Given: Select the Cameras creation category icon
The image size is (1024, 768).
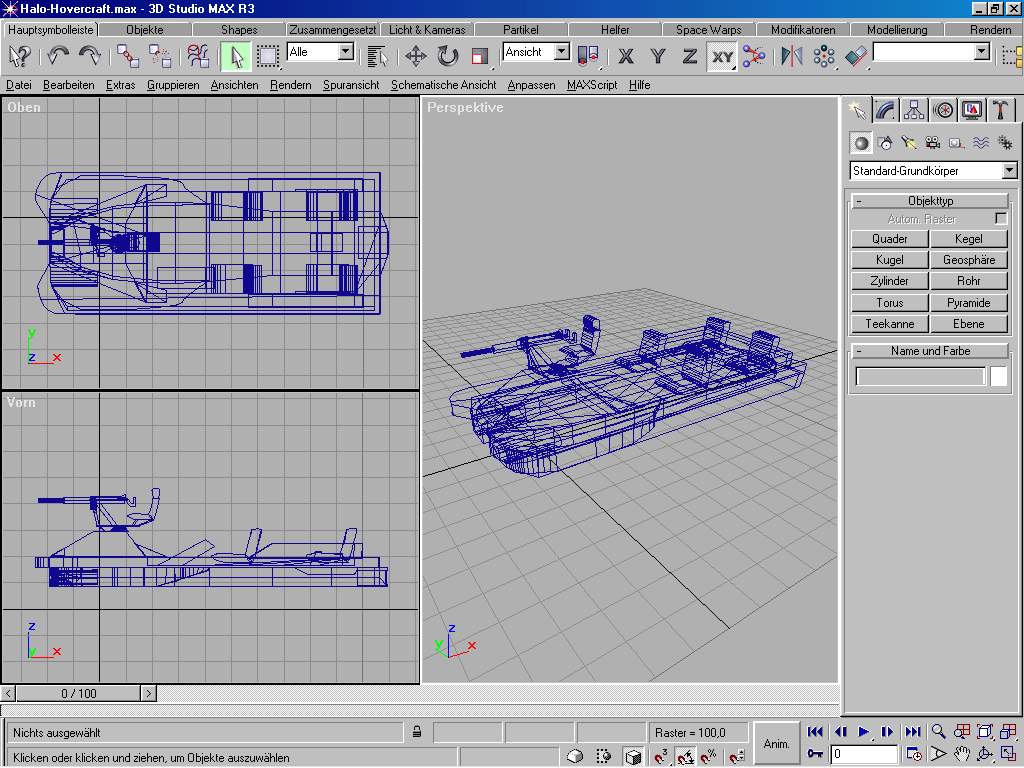Looking at the screenshot, I should click(933, 143).
